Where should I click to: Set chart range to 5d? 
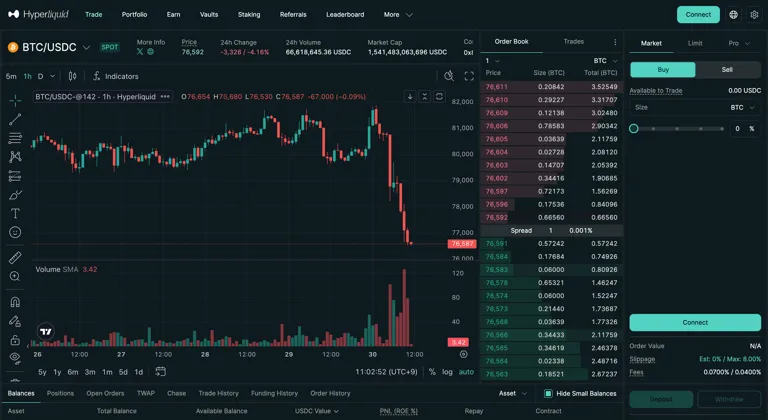[x=123, y=372]
